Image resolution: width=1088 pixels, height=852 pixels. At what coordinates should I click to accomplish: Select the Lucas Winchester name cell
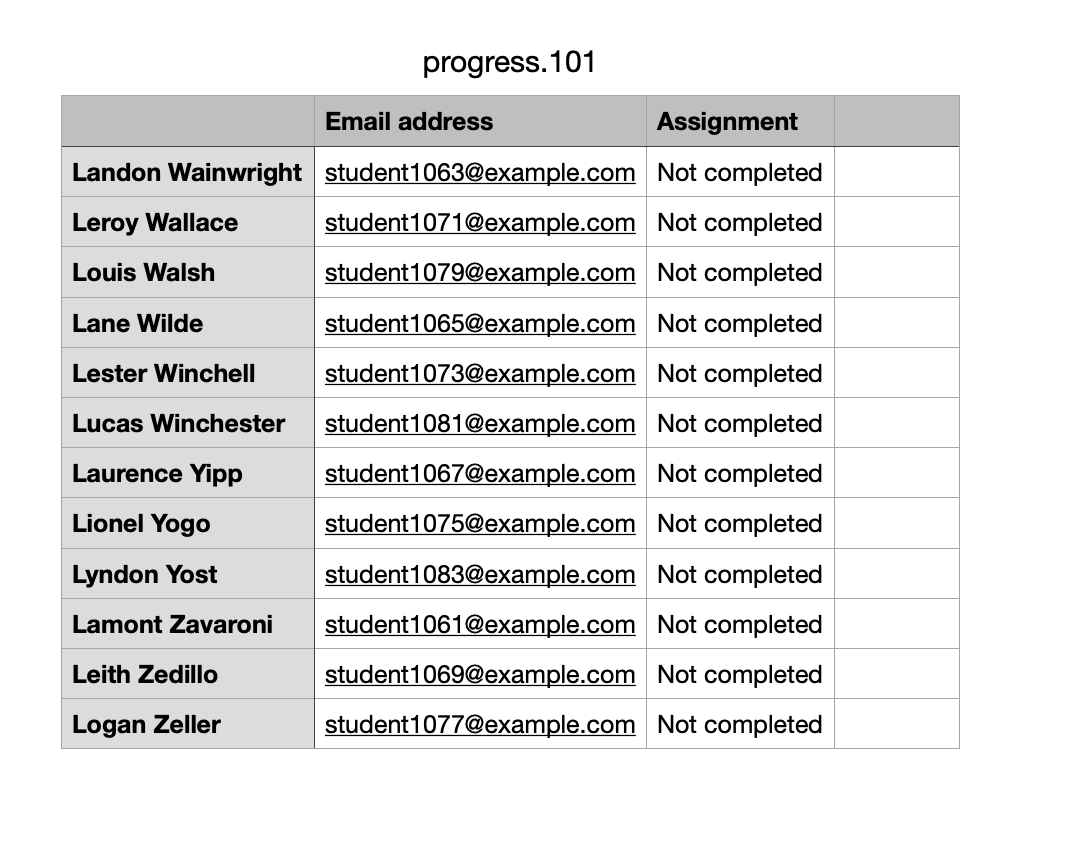tap(188, 423)
